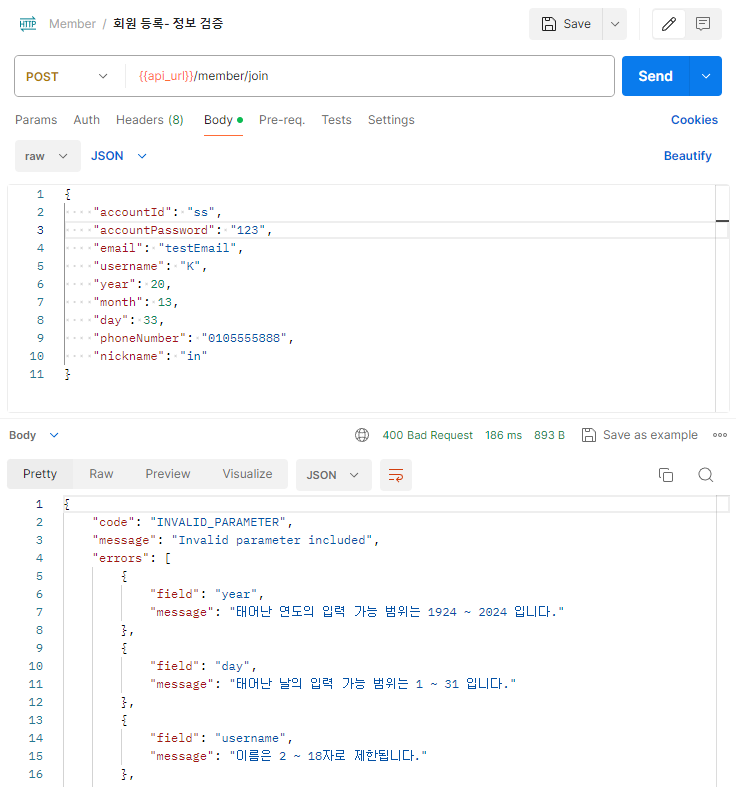Switch to the Params tab

coord(36,120)
